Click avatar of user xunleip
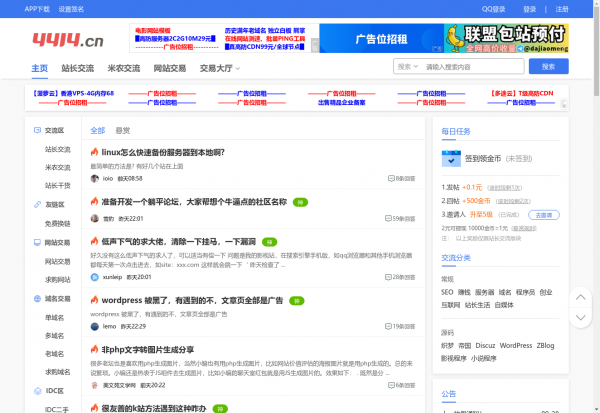This screenshot has height=413, width=600. coord(95,277)
